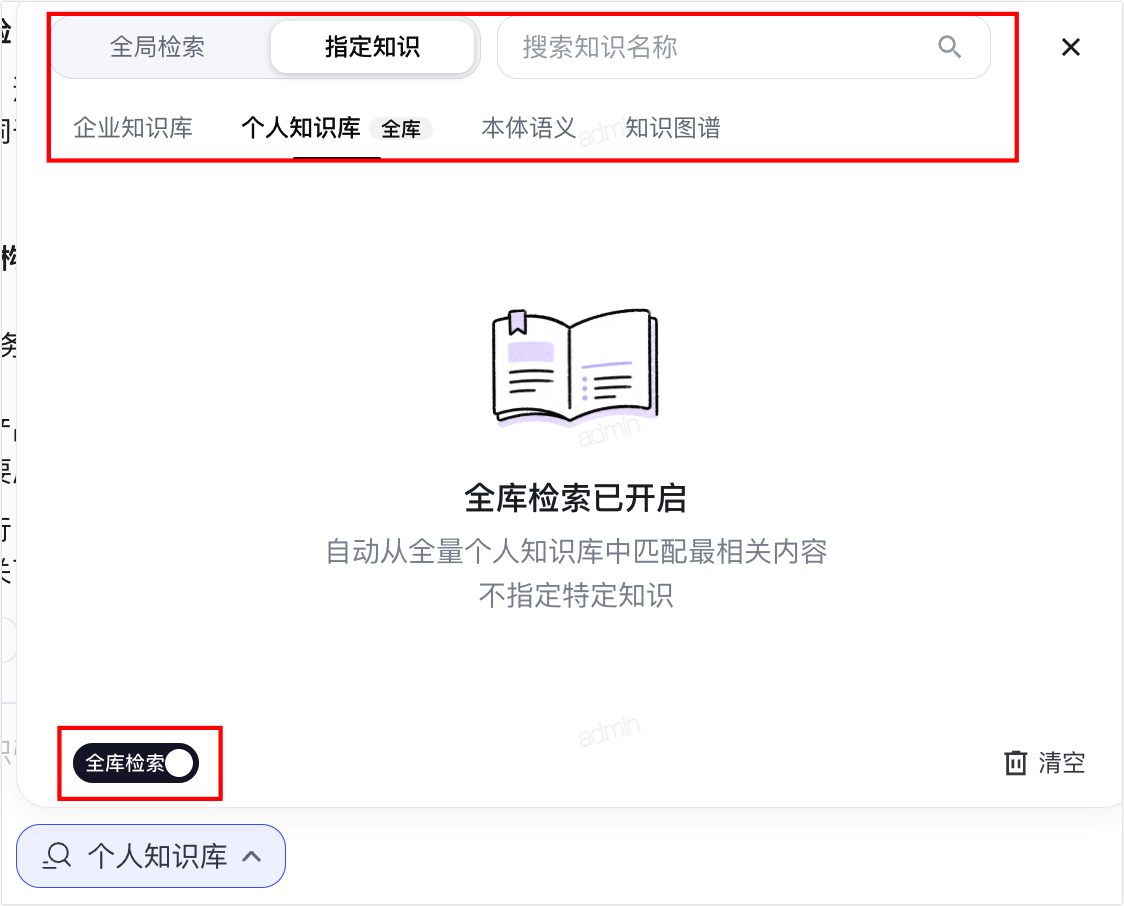Image resolution: width=1124 pixels, height=906 pixels.
Task: Focus the 搜索知识名称 search field
Action: click(x=743, y=47)
